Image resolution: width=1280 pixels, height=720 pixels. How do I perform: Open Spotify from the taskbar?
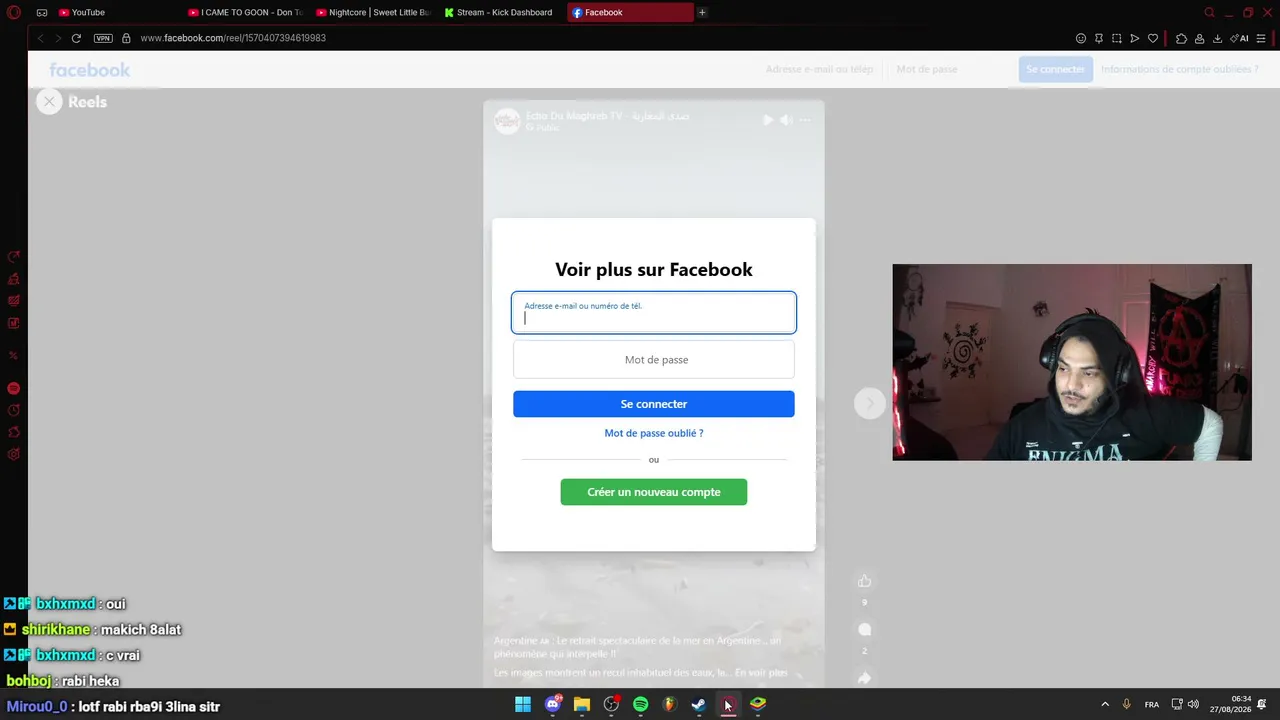tap(641, 704)
